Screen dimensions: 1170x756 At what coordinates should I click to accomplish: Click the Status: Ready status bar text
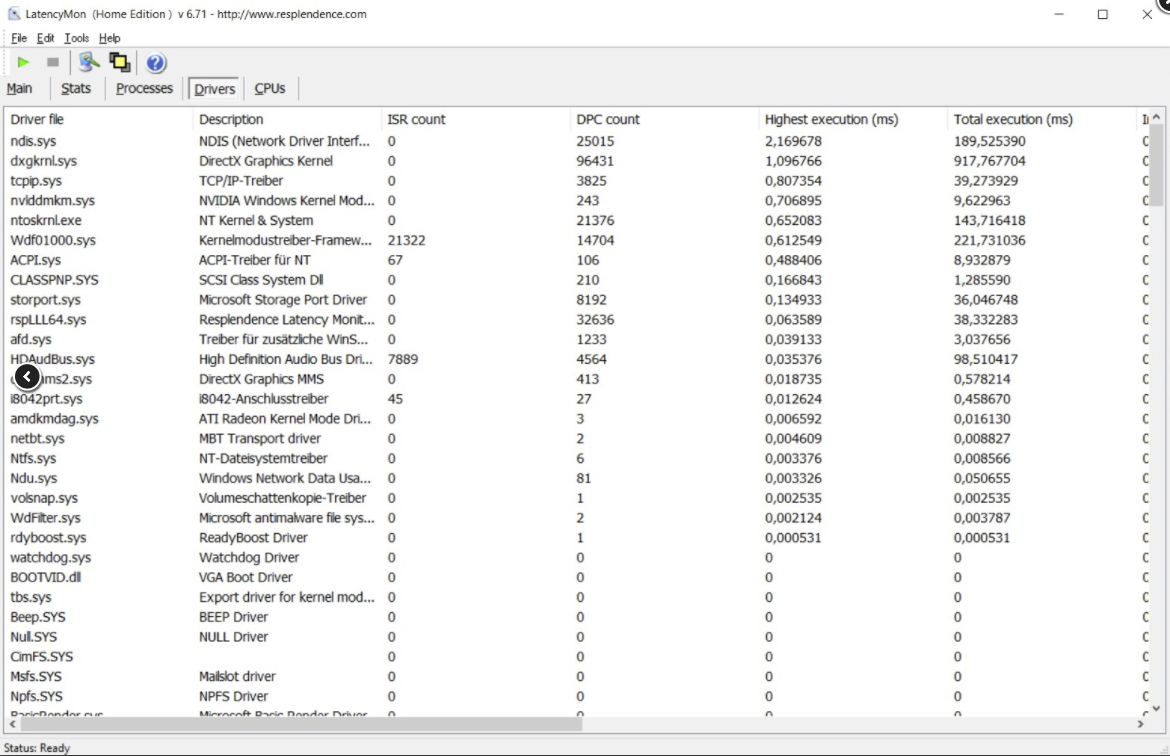(37, 748)
